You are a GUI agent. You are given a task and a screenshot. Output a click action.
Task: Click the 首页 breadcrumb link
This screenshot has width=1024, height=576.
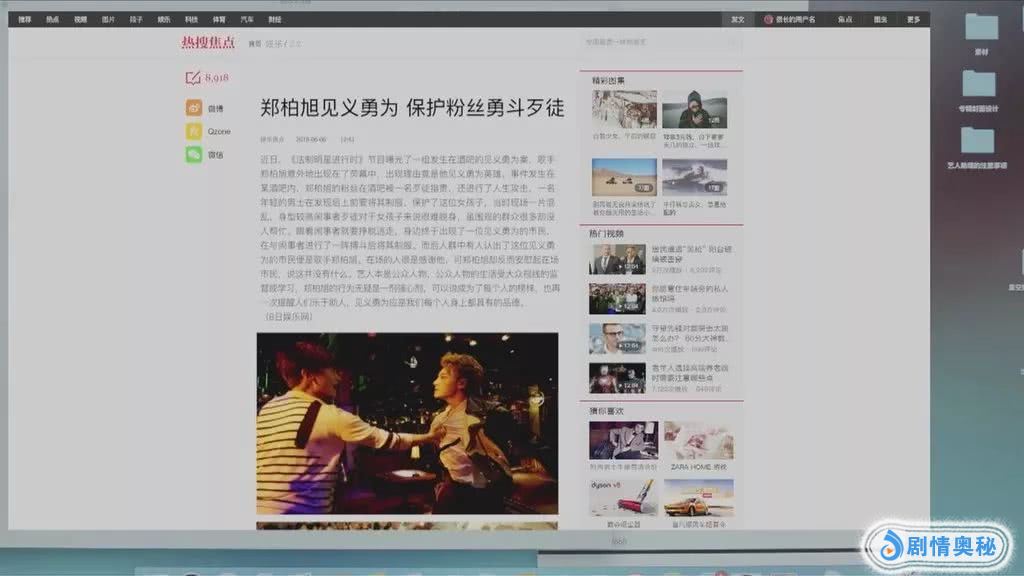255,44
